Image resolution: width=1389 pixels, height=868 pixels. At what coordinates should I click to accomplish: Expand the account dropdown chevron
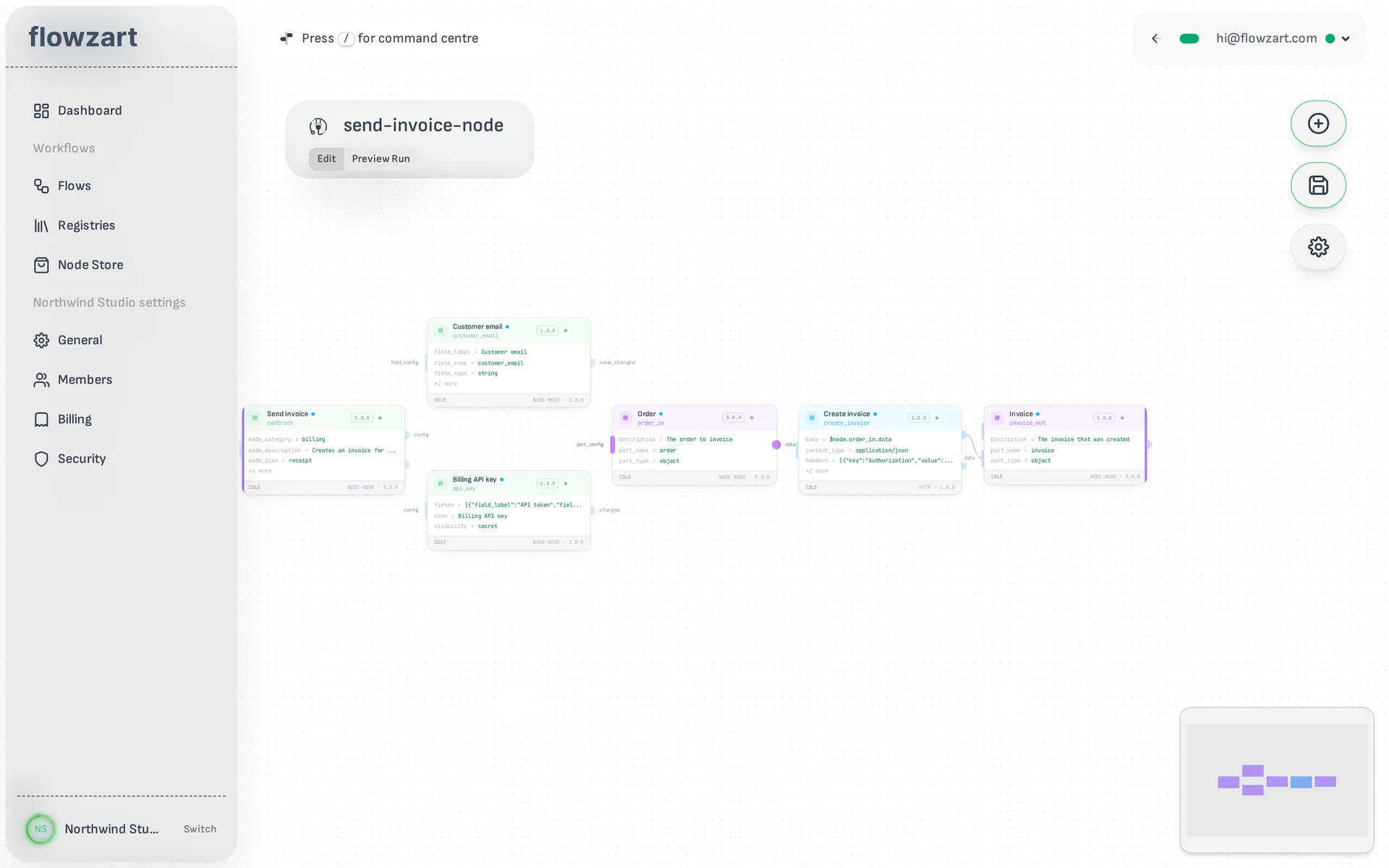[x=1346, y=39]
